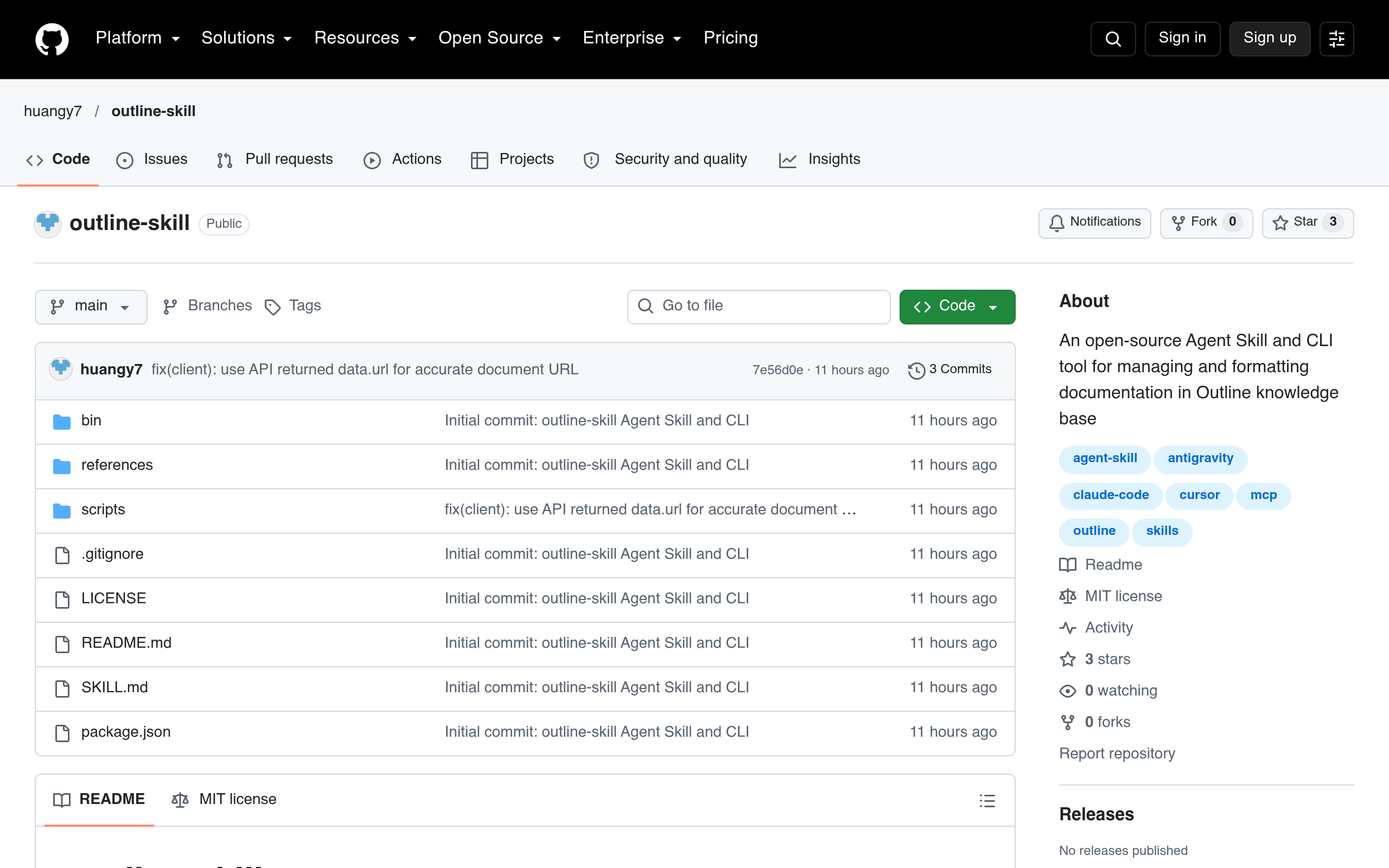Click the GitHub logo home icon

coord(52,39)
